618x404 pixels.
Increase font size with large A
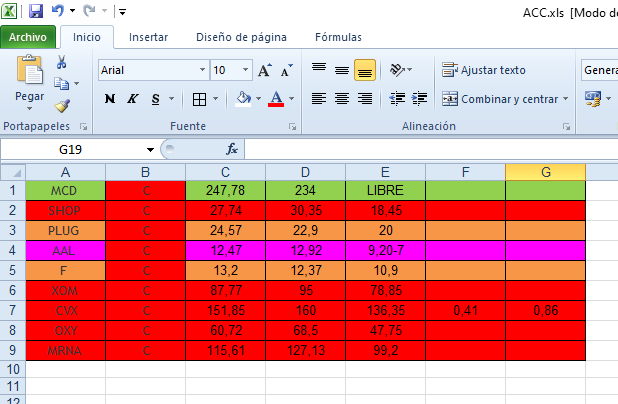point(264,70)
